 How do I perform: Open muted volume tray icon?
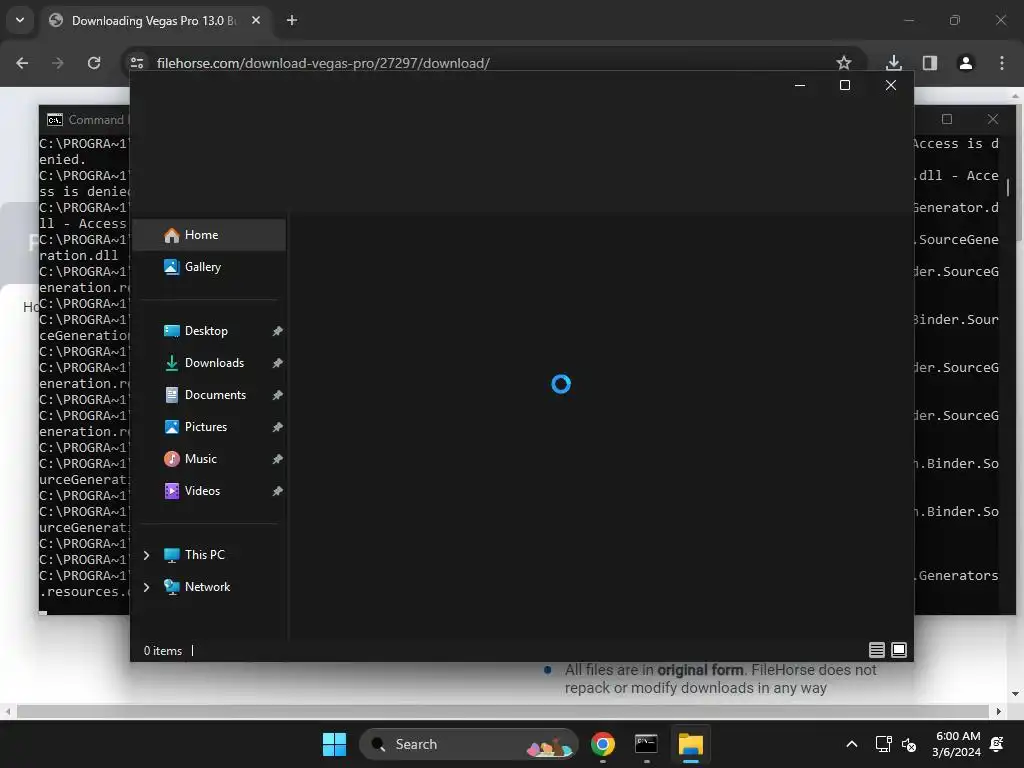tap(908, 744)
